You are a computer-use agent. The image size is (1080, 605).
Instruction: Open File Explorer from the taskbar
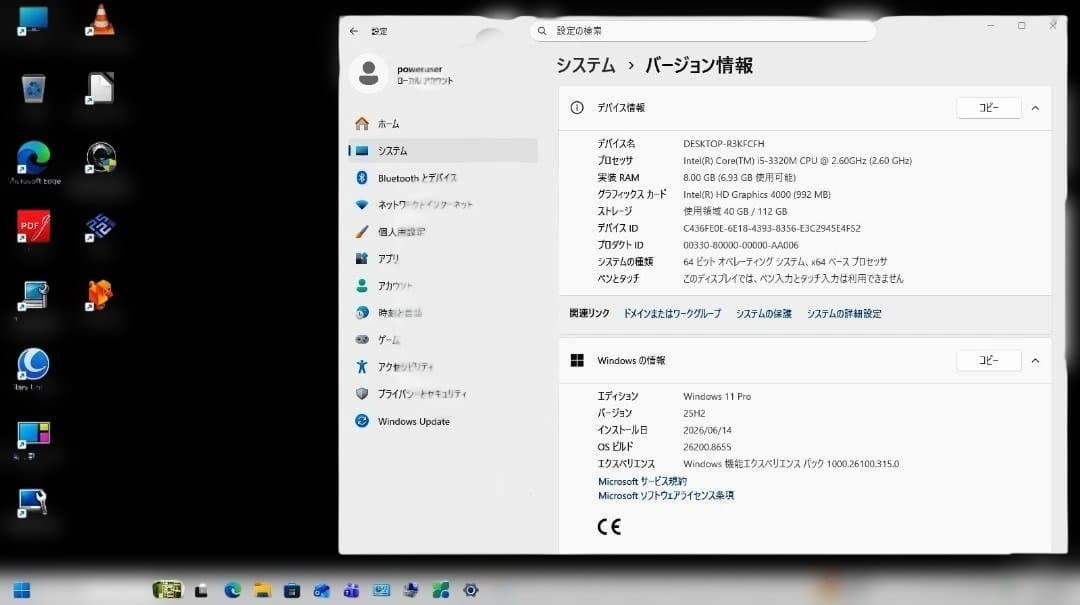click(262, 590)
